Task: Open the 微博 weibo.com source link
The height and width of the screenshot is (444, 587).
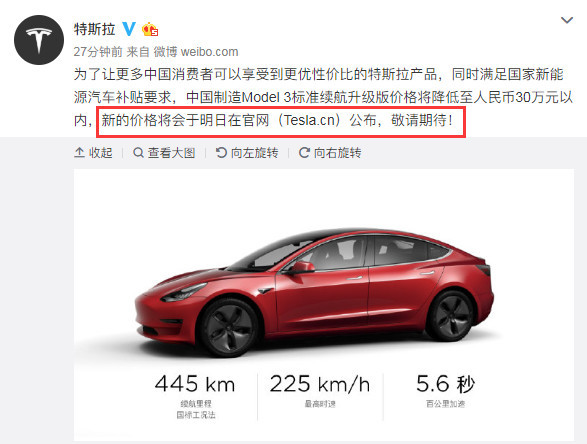Action: point(196,52)
